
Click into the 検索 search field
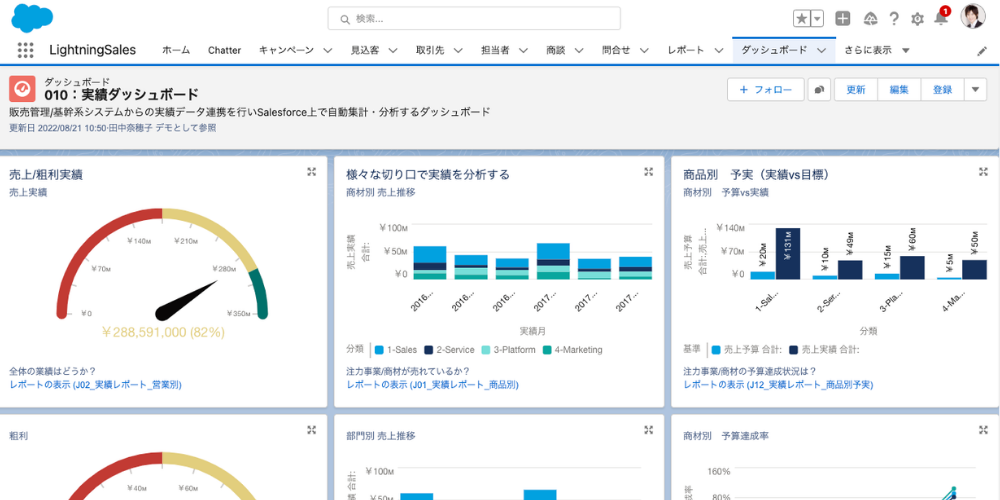[x=474, y=18]
